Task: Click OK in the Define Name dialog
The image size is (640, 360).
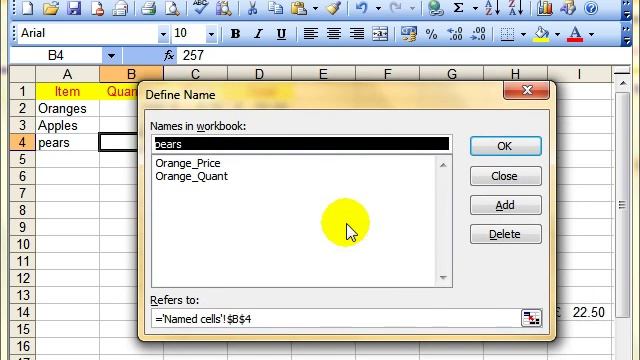Action: pyautogui.click(x=506, y=146)
